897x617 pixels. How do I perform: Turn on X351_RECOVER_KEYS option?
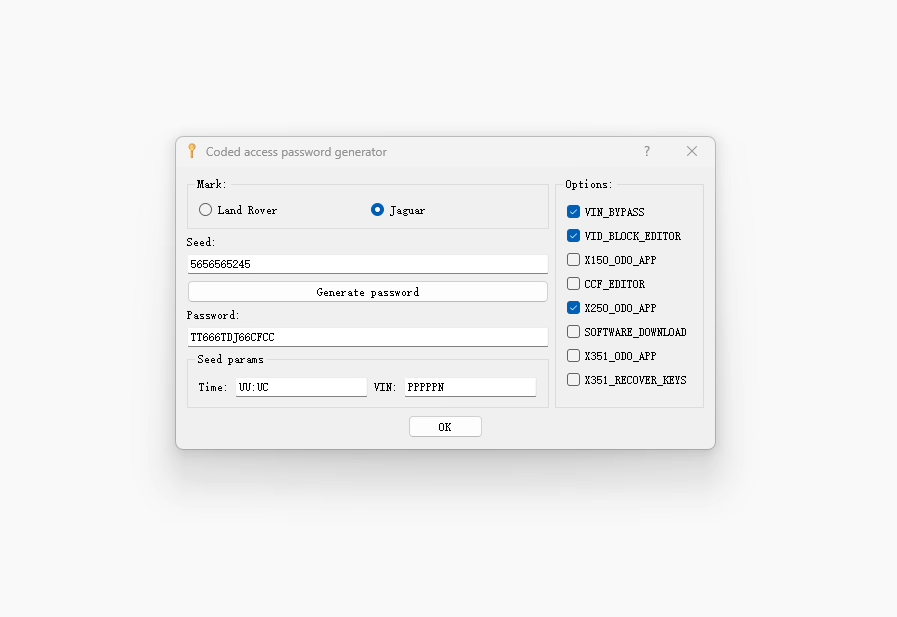574,380
